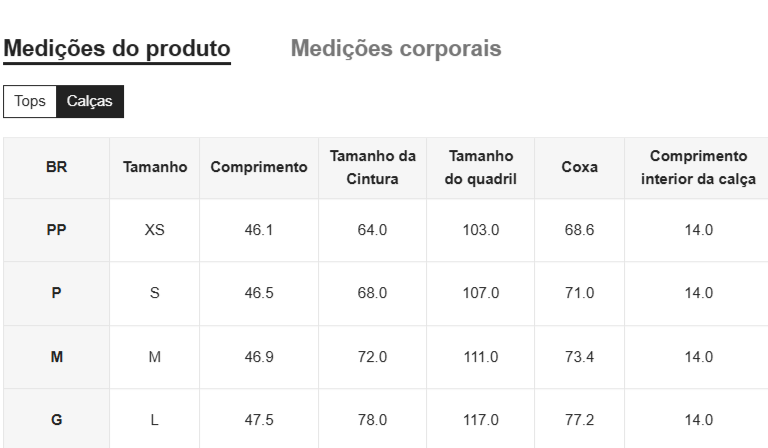Click the Coxa column header
This screenshot has width=768, height=448.
click(x=579, y=168)
